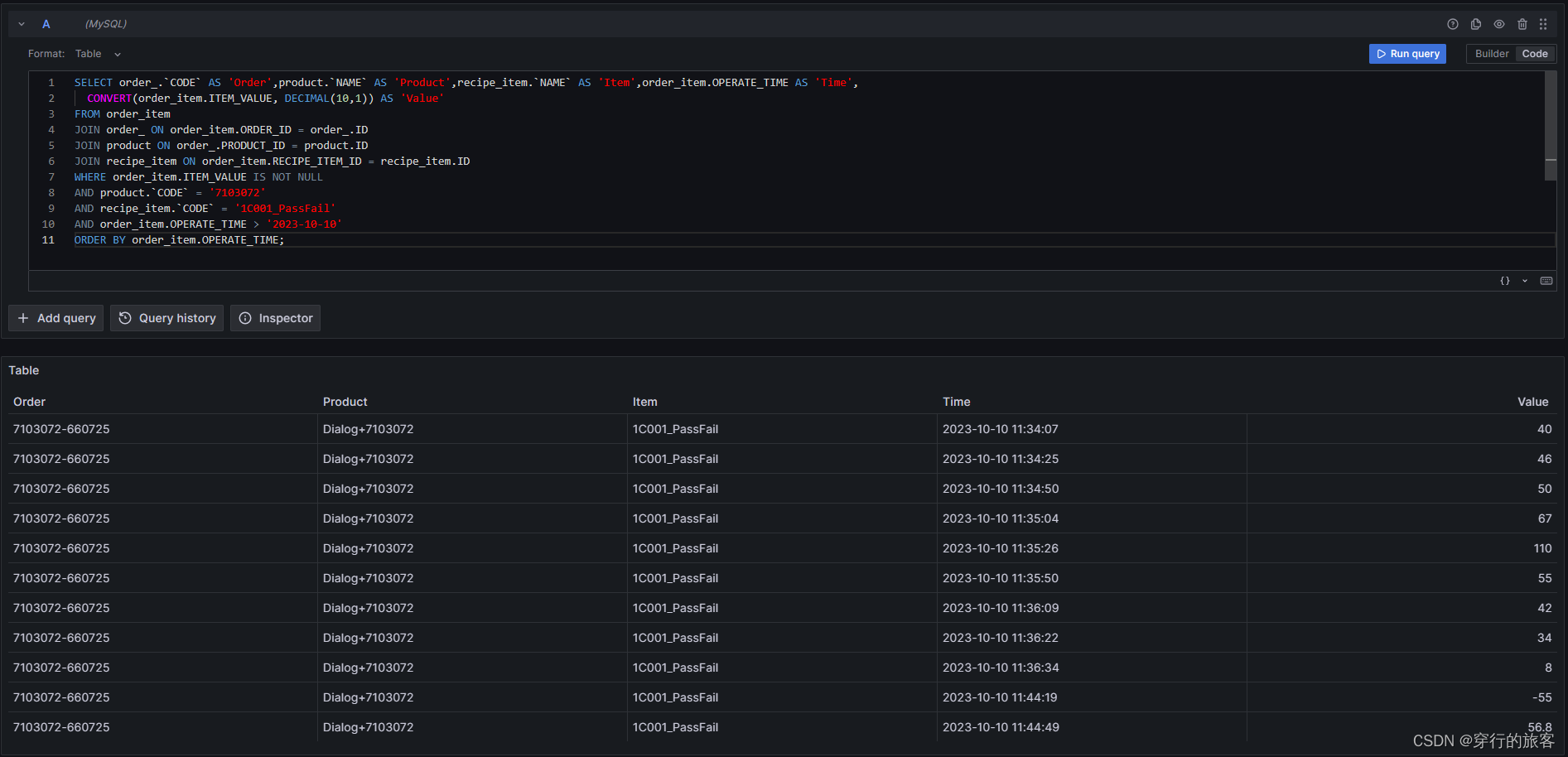This screenshot has height=757, width=1568.
Task: Toggle query A visibility with the eye icon
Action: pyautogui.click(x=1498, y=24)
